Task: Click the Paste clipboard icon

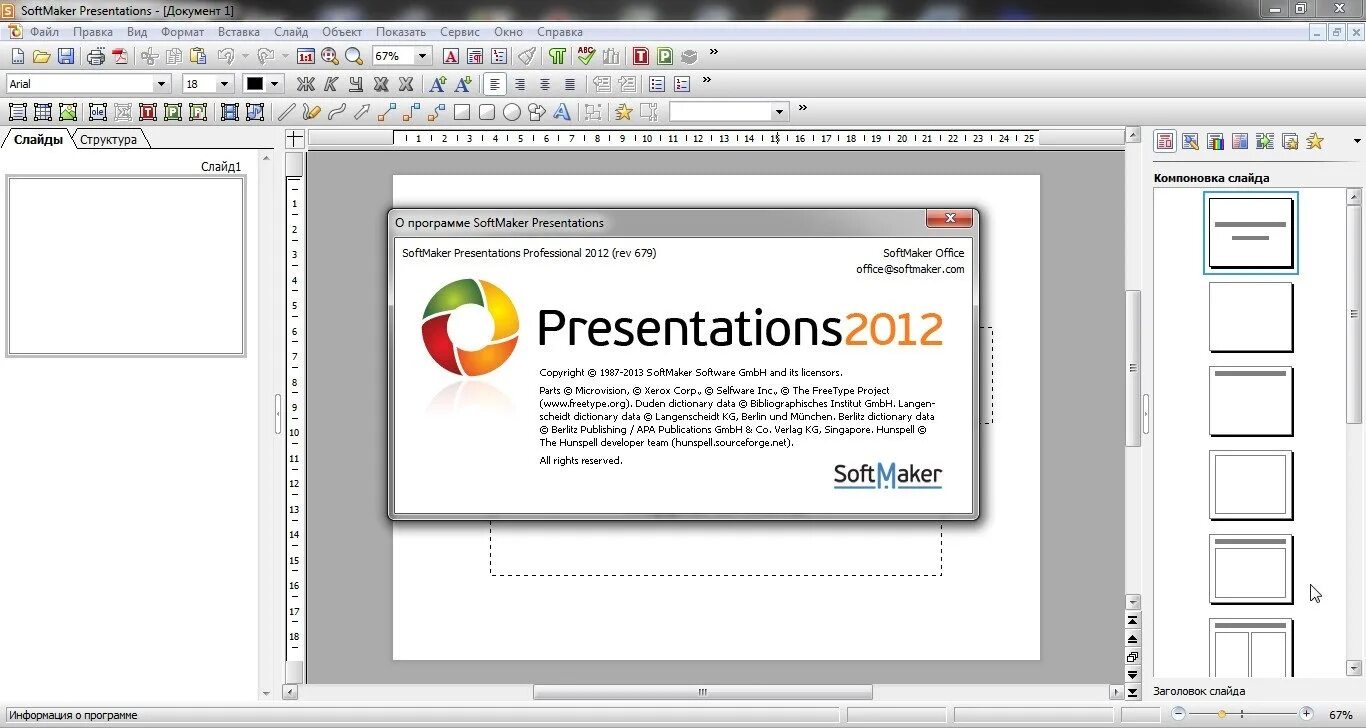Action: (198, 56)
